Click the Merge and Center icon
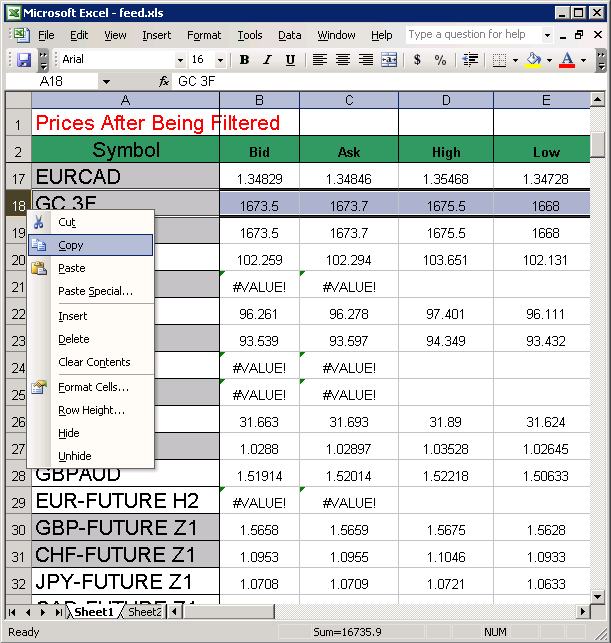 389,60
